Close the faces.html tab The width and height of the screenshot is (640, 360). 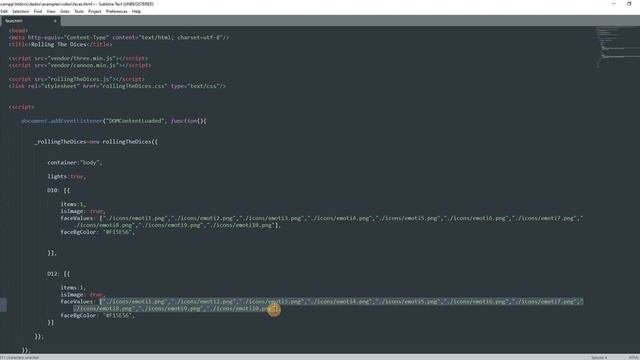pos(55,21)
